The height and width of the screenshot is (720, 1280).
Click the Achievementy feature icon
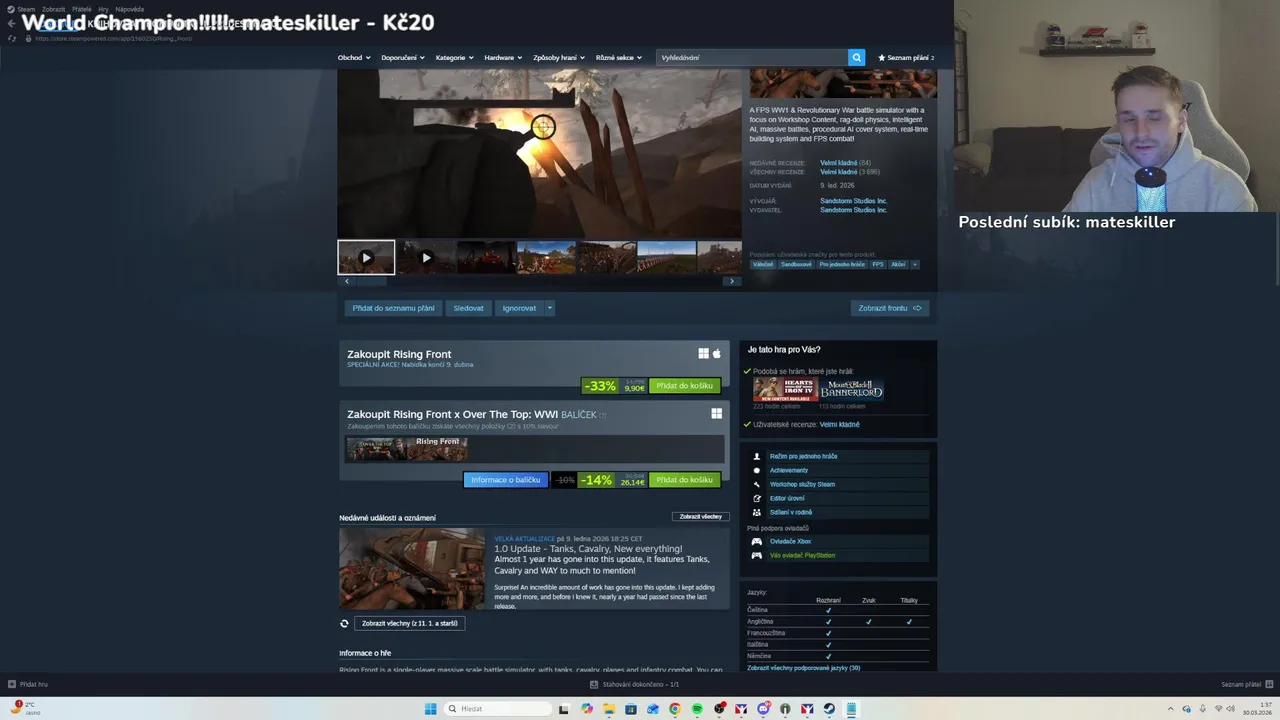tap(756, 470)
